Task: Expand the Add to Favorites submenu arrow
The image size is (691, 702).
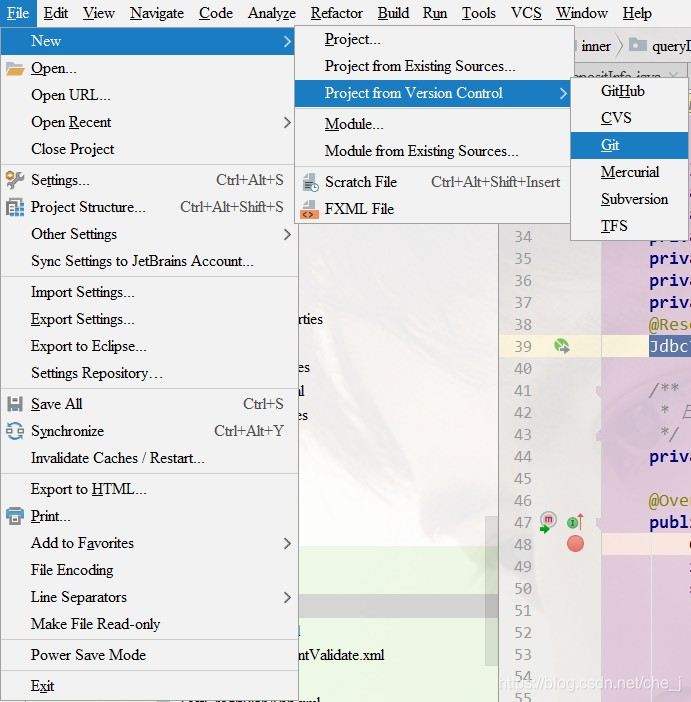Action: [287, 543]
